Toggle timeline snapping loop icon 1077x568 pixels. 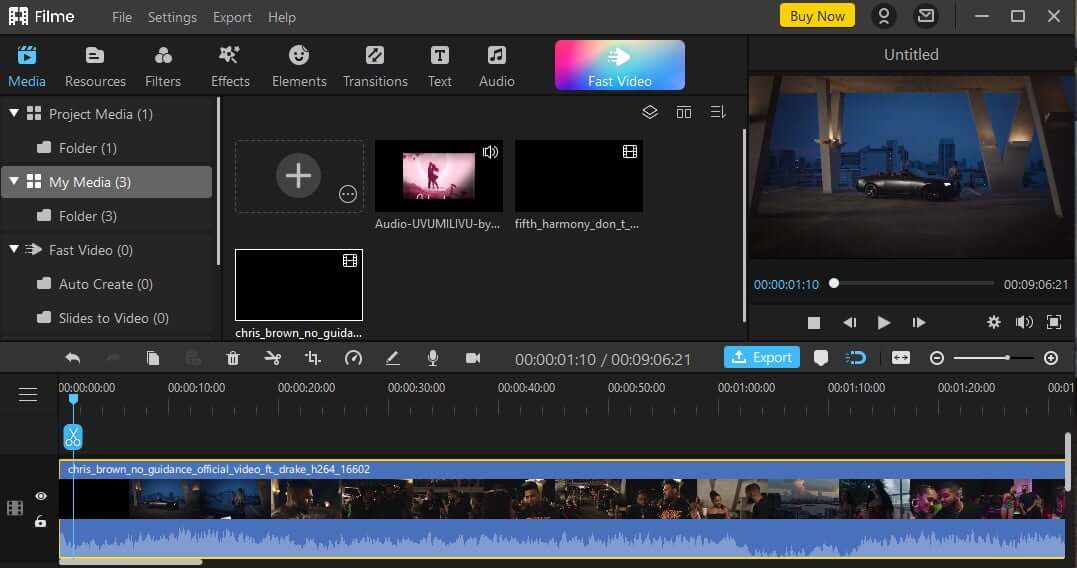856,358
